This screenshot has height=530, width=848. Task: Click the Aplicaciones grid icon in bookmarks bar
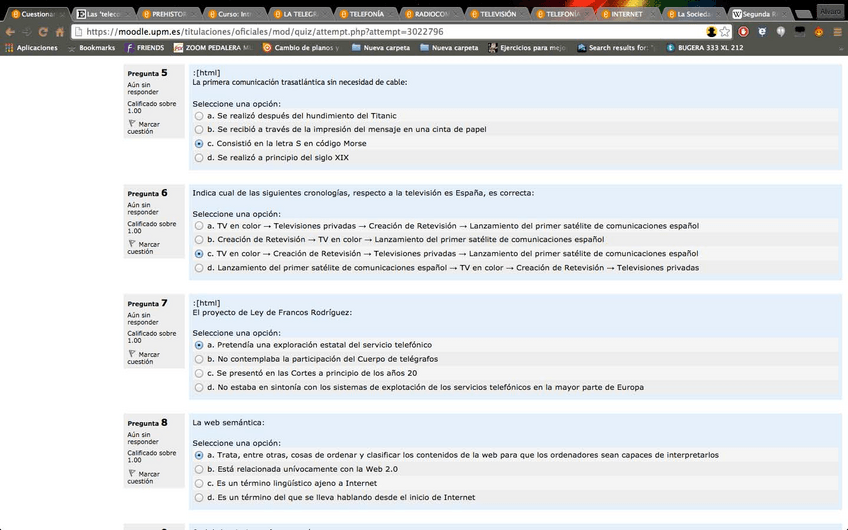point(9,47)
